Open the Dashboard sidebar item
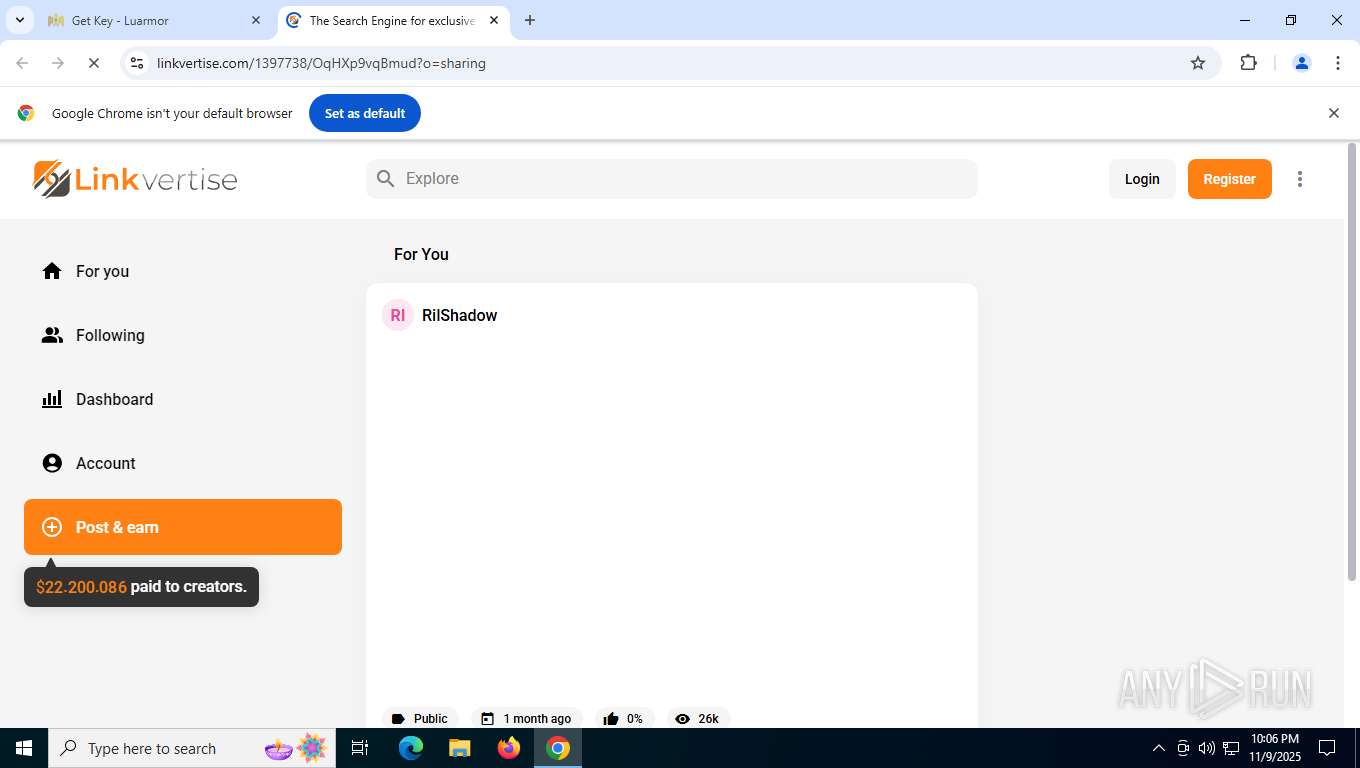 point(183,399)
